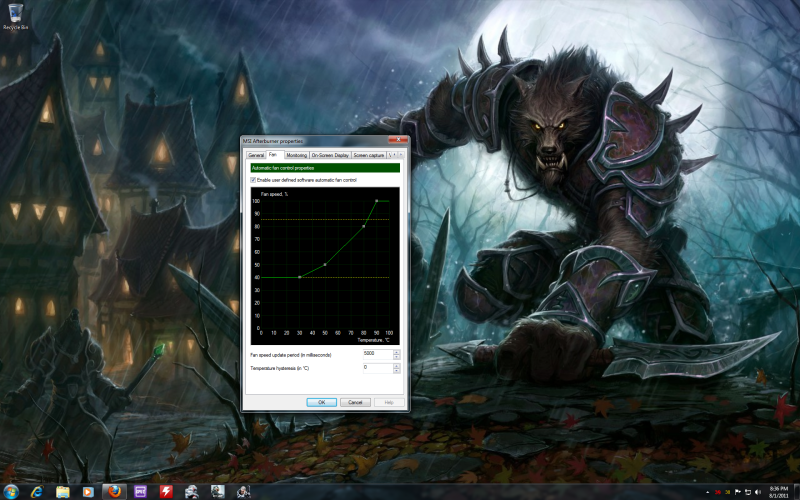
Task: Open the Recycle Bin desktop icon
Action: point(15,17)
